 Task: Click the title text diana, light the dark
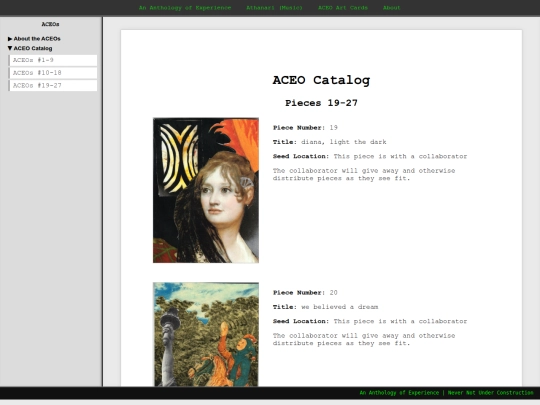[344, 142]
